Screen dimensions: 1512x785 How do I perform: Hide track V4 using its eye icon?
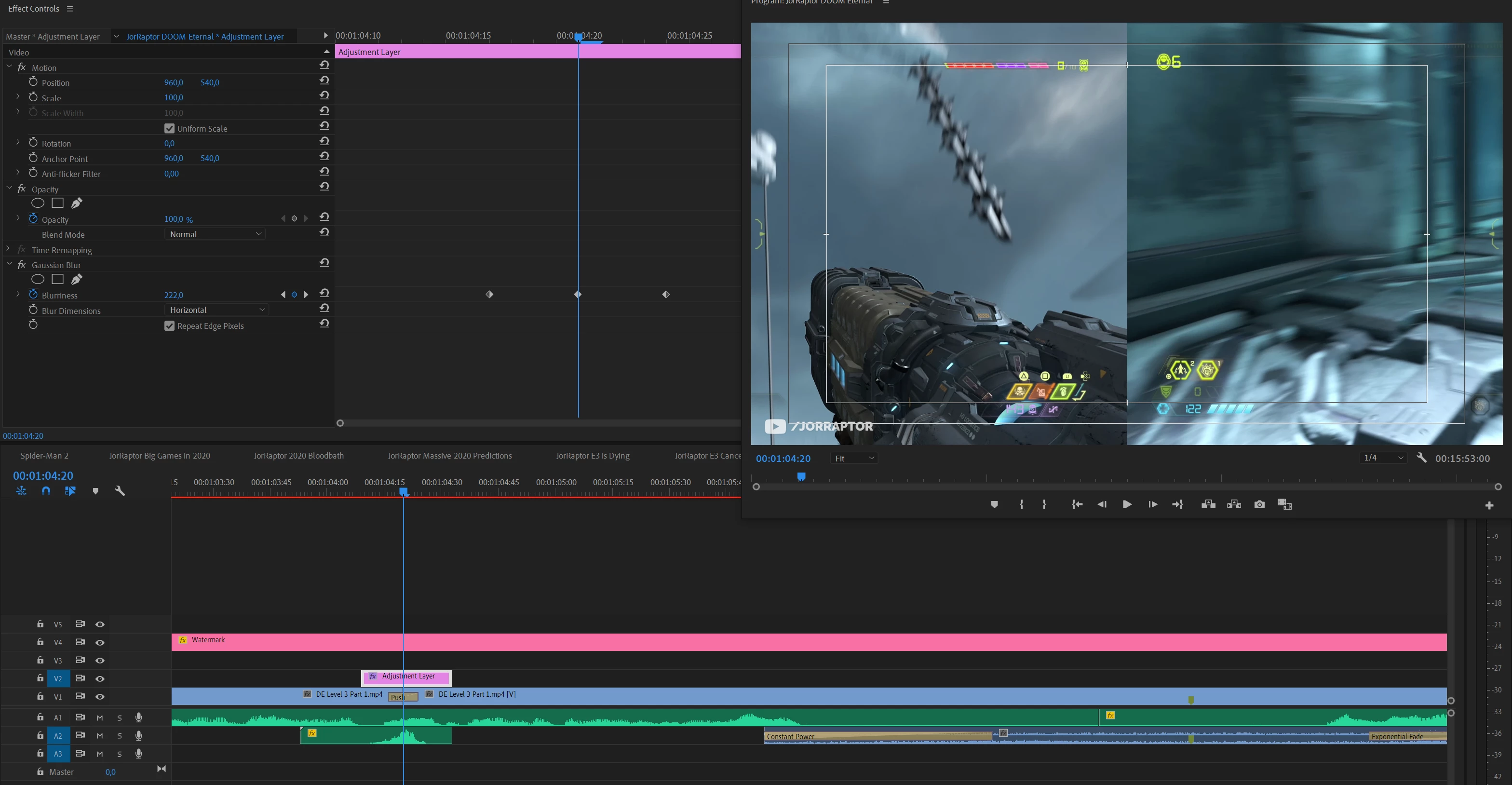tap(100, 642)
